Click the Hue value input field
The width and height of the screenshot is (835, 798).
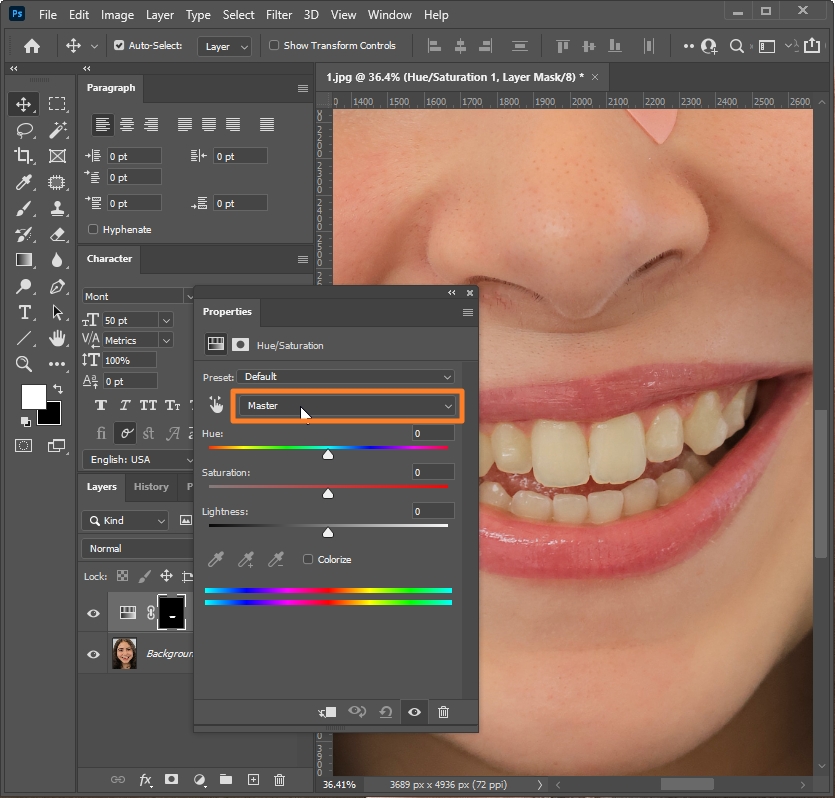pyautogui.click(x=432, y=433)
